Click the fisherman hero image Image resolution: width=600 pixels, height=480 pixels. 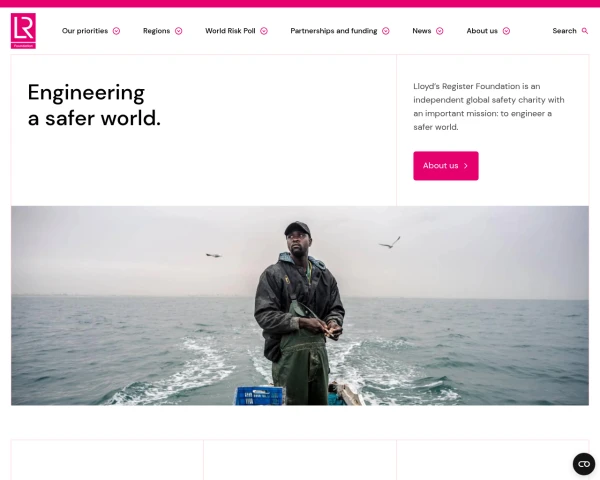(x=300, y=305)
